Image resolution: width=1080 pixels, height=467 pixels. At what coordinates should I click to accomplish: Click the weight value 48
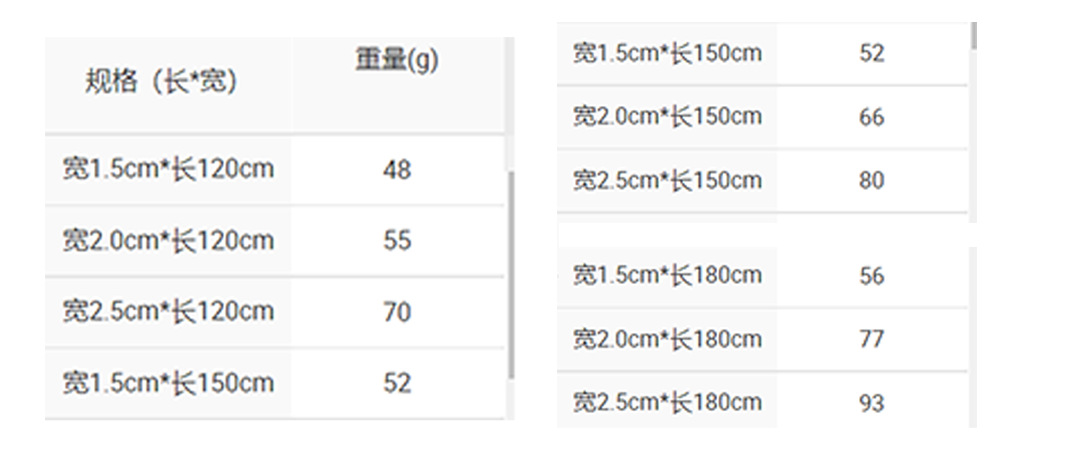[x=397, y=170]
